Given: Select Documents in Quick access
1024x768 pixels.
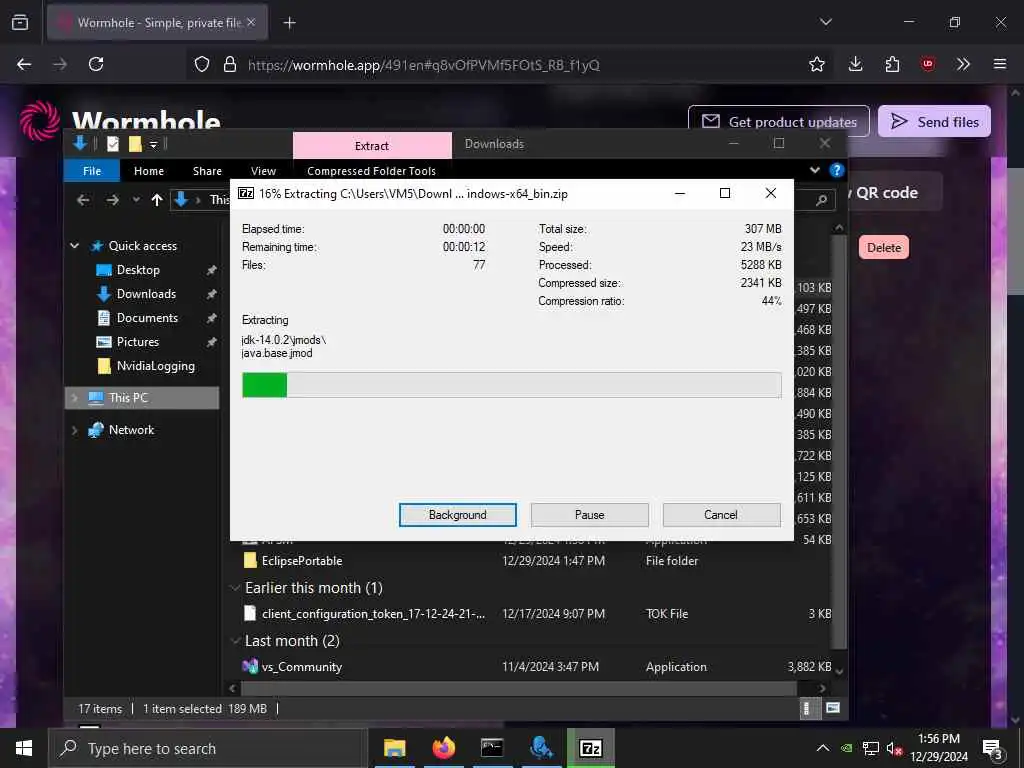Looking at the screenshot, I should pos(147,318).
